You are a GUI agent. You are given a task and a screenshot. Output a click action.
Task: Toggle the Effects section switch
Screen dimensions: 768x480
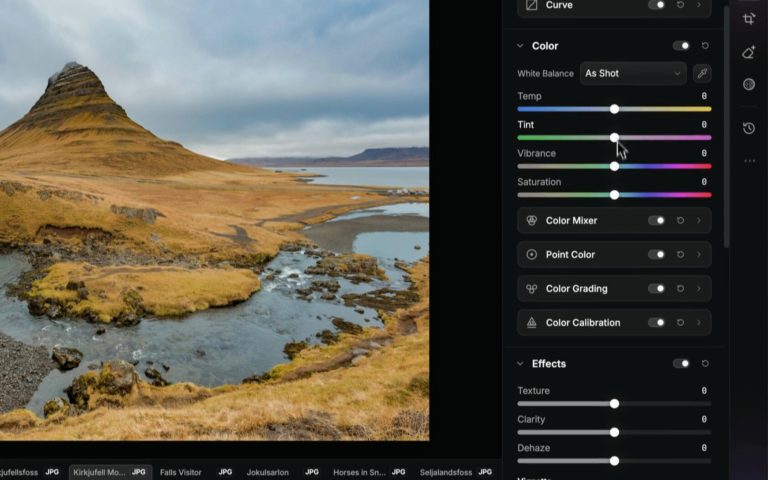click(681, 363)
